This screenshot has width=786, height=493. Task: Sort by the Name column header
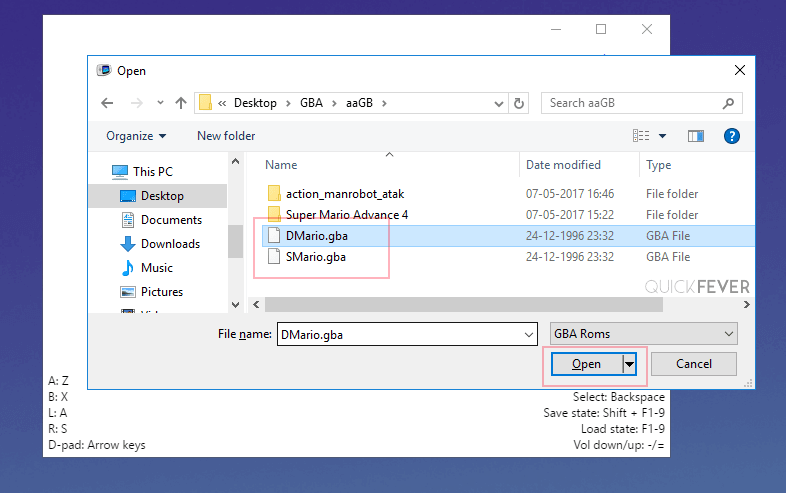pyautogui.click(x=281, y=165)
